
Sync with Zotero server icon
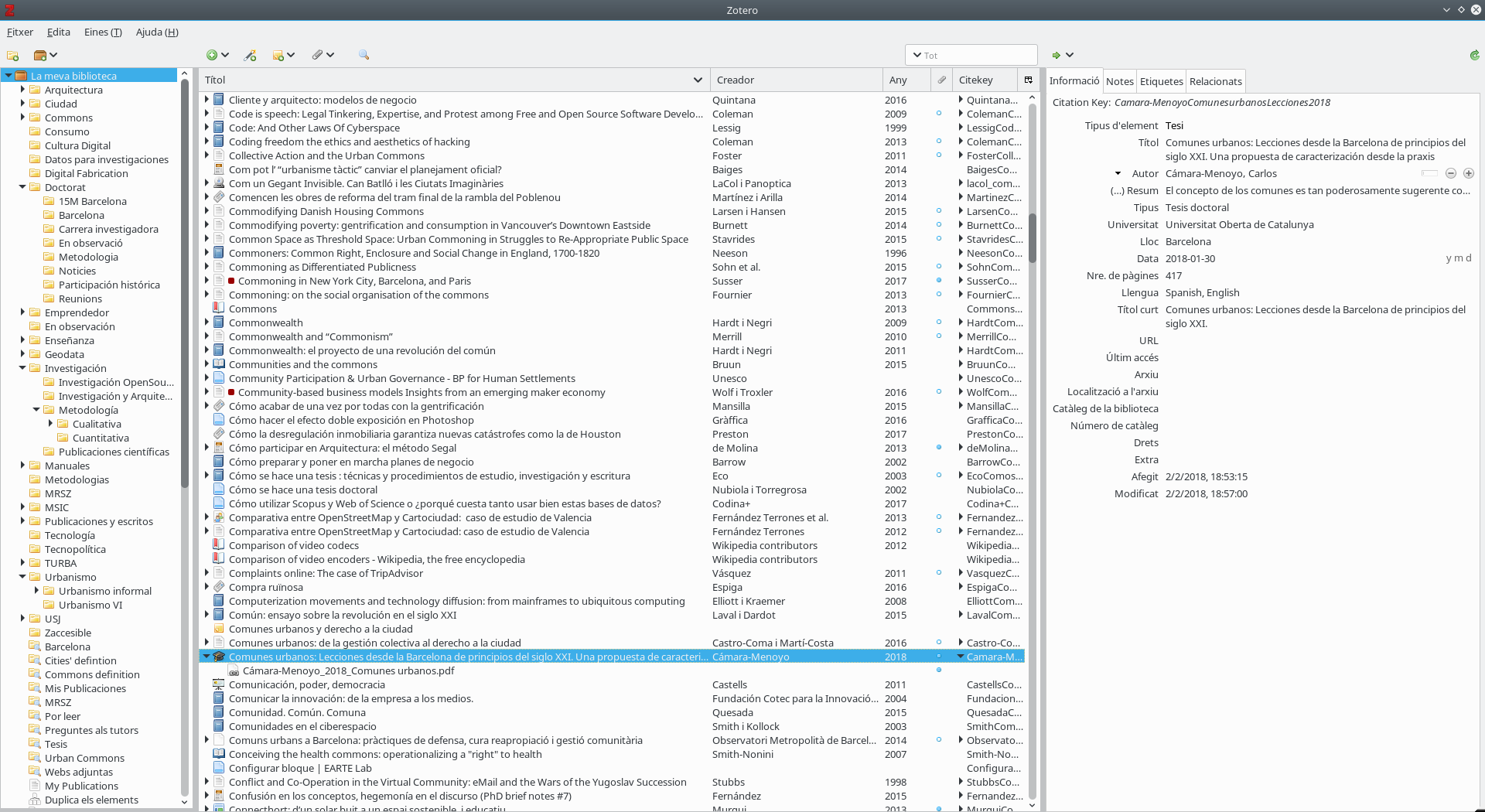(1474, 55)
